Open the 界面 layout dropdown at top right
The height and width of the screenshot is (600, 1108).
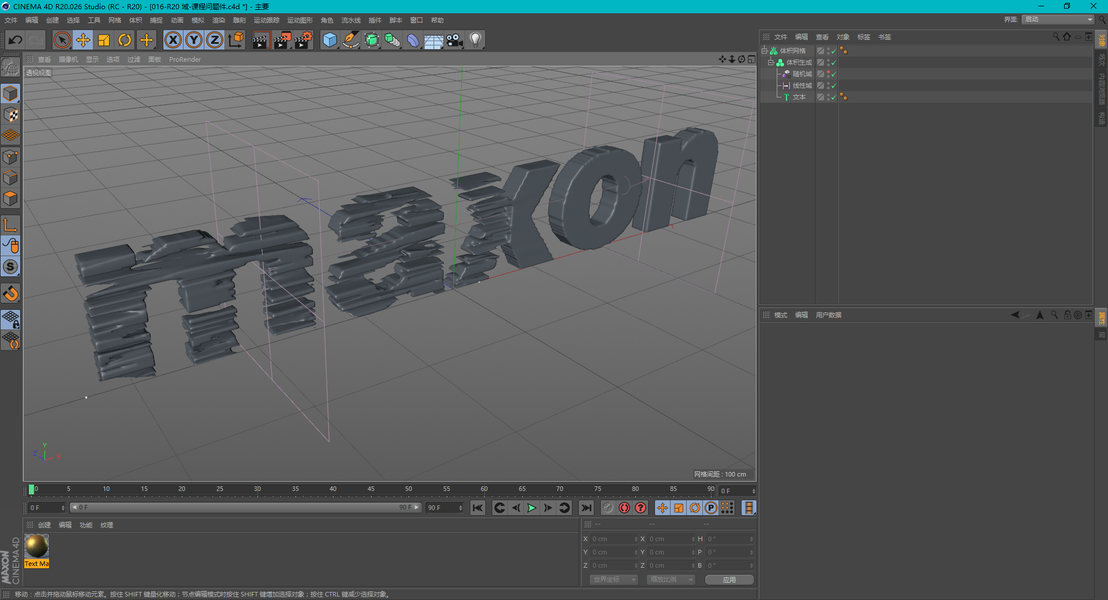(1058, 19)
